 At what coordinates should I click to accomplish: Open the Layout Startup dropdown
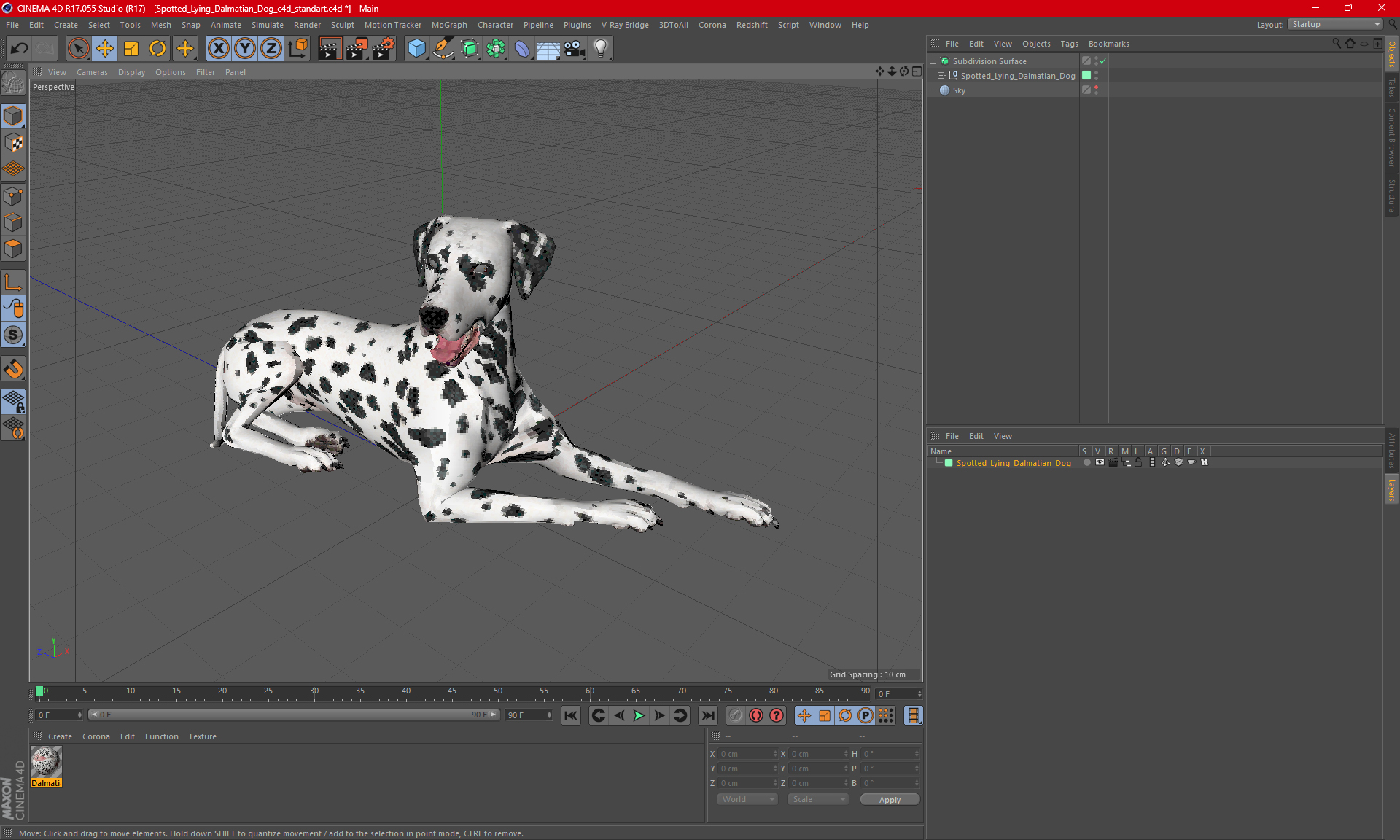coord(1335,24)
